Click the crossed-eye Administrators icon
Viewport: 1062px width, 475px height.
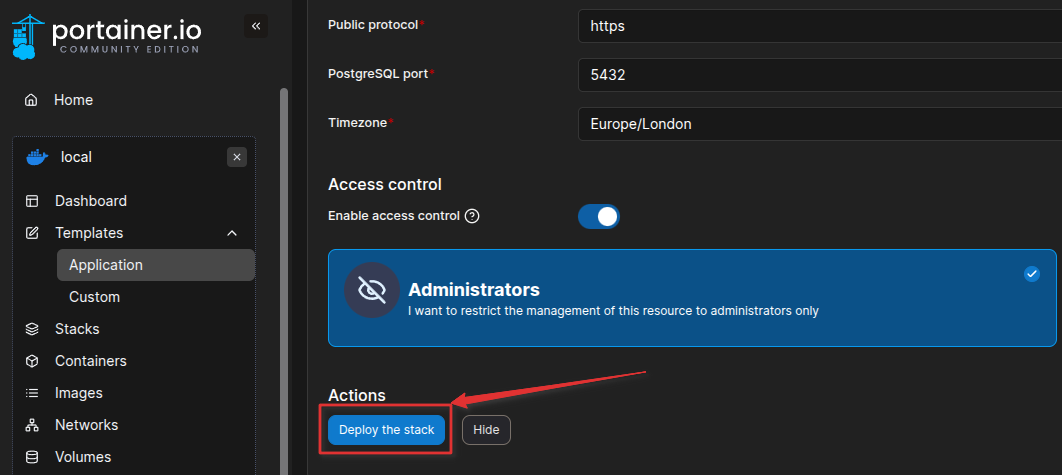[371, 290]
